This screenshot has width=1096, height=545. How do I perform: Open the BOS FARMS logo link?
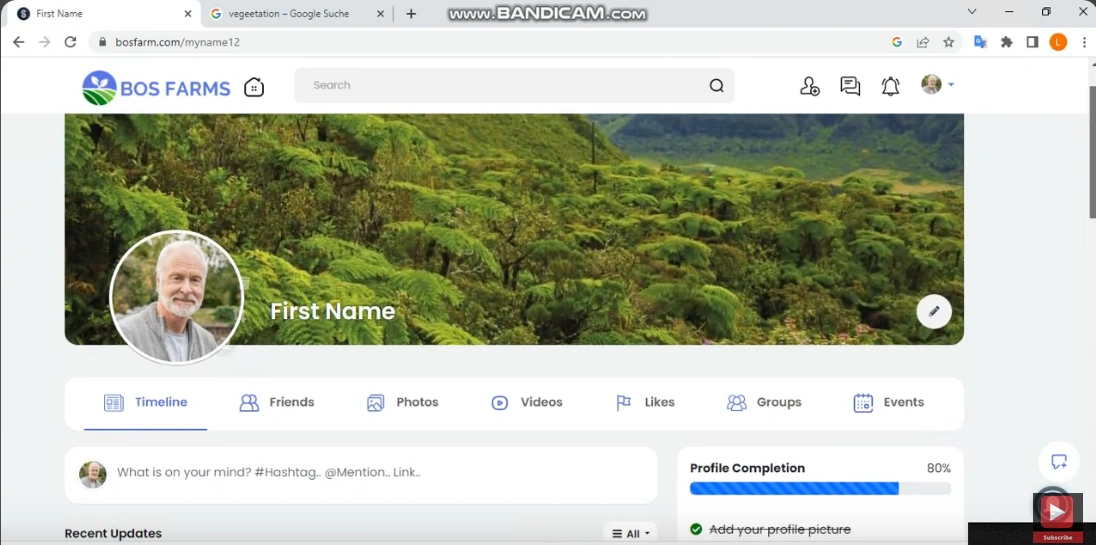[x=156, y=88]
